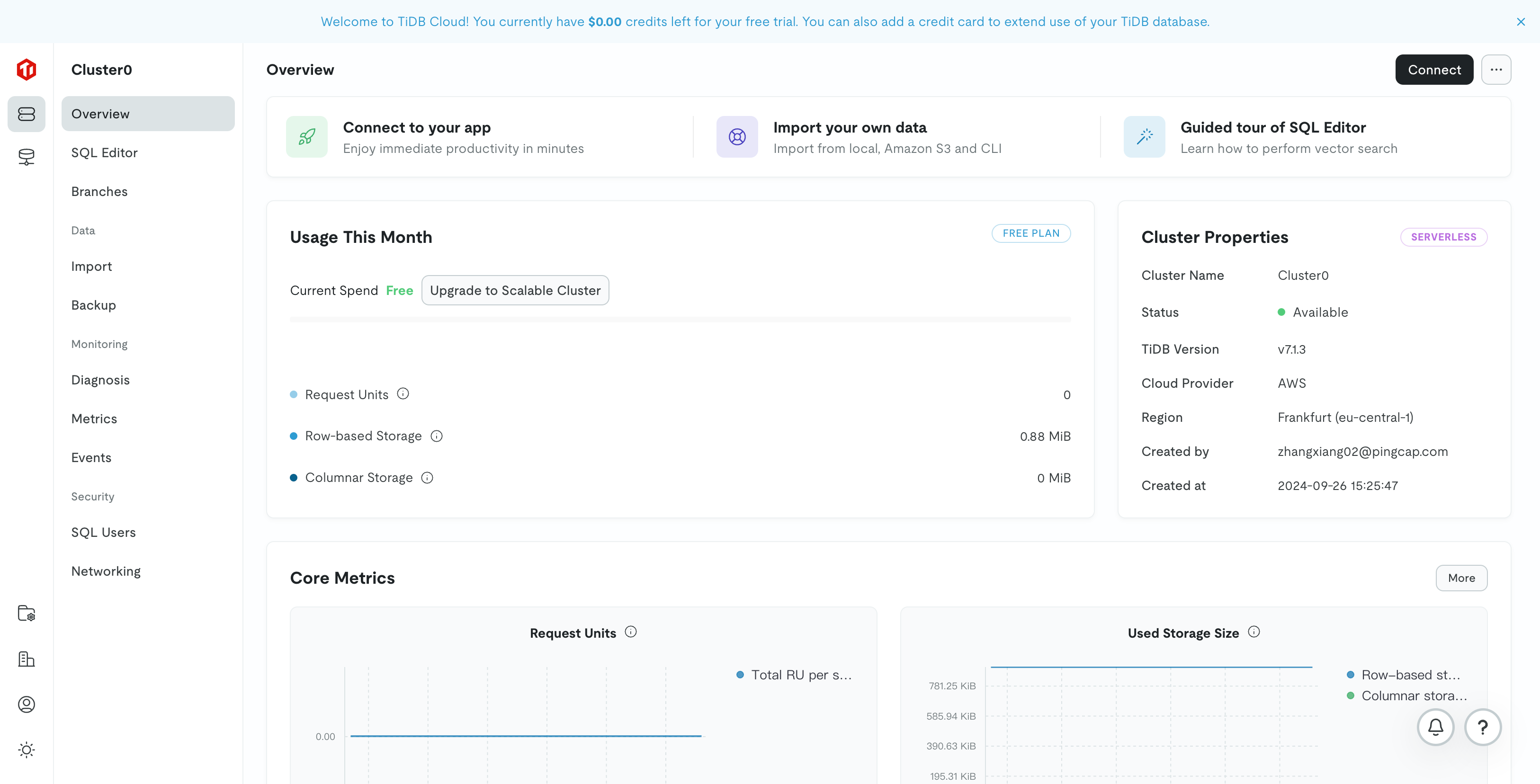Open project settings folder icon
This screenshot has height=784, width=1540.
pos(27,613)
